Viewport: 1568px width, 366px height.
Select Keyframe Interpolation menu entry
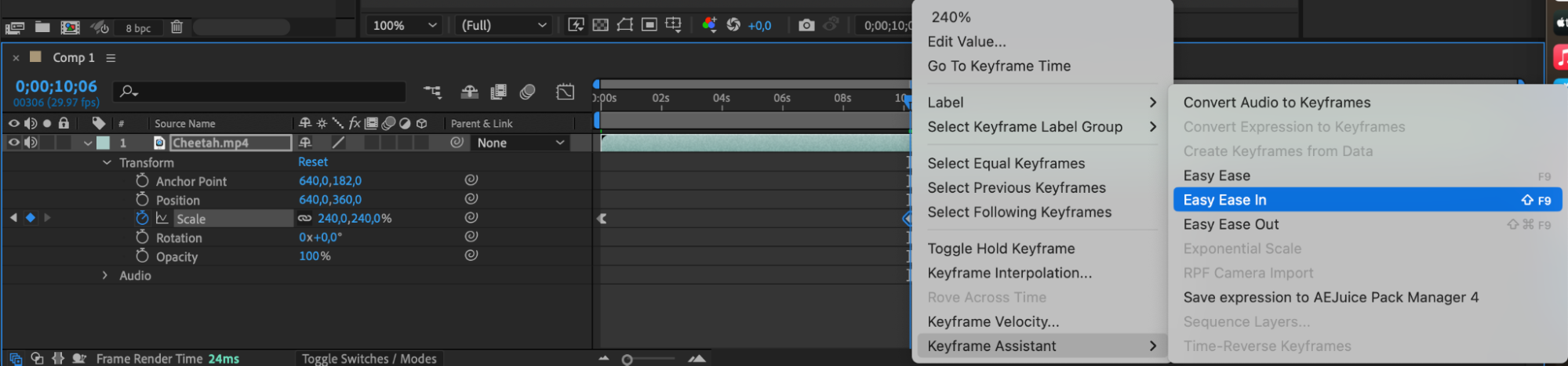1009,273
